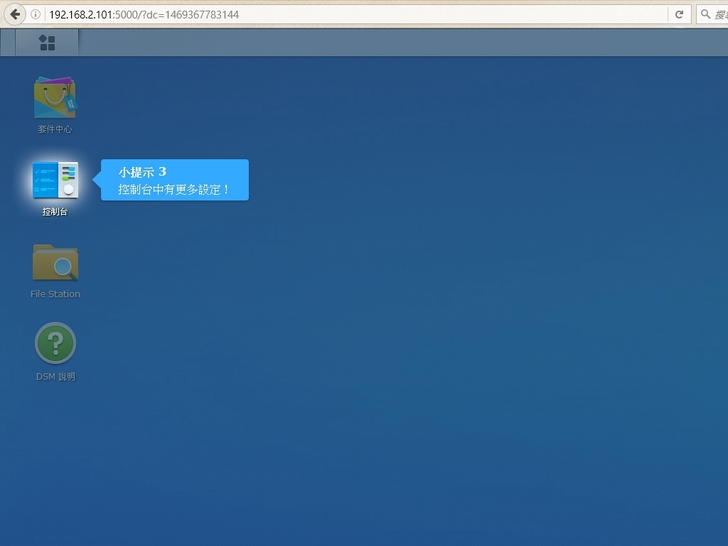Open the DSM main menu grid icon
Screen dimensions: 728x546
[47, 43]
